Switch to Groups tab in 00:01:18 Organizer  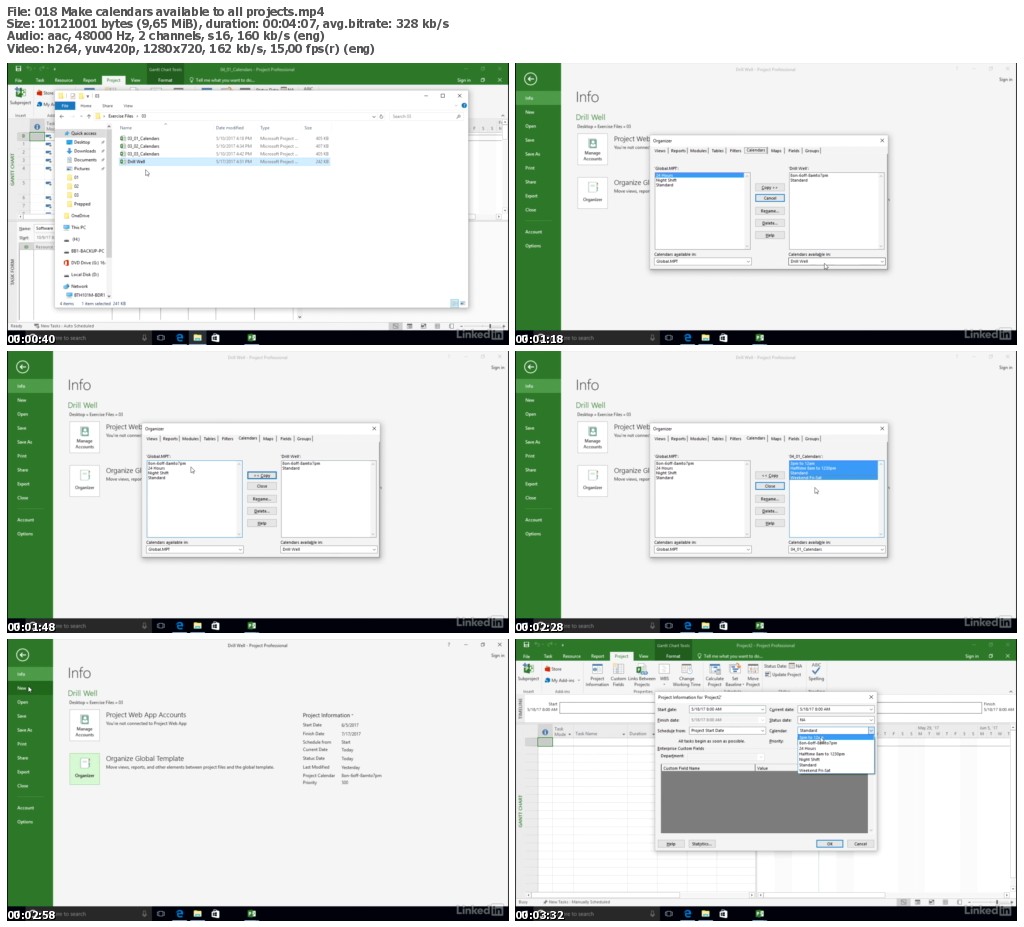(x=812, y=151)
